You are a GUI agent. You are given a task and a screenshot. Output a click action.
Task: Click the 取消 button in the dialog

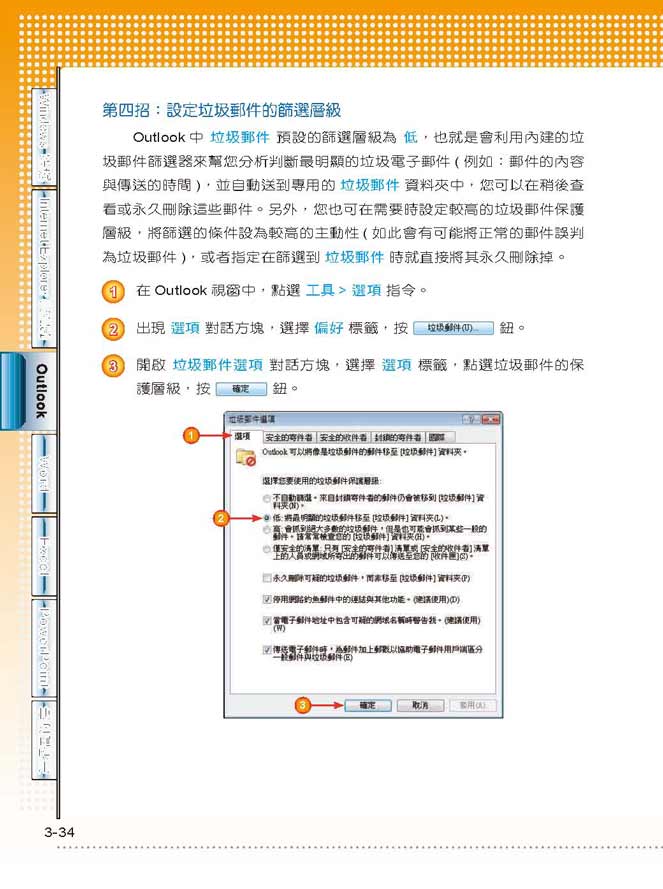pyautogui.click(x=420, y=705)
